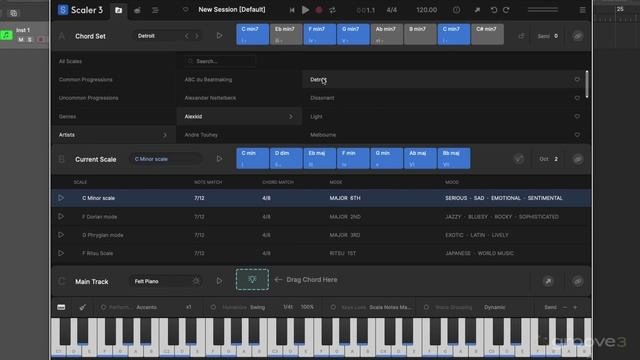The image size is (640, 360).
Task: Open the arrange list tab icon
Action: (155, 10)
